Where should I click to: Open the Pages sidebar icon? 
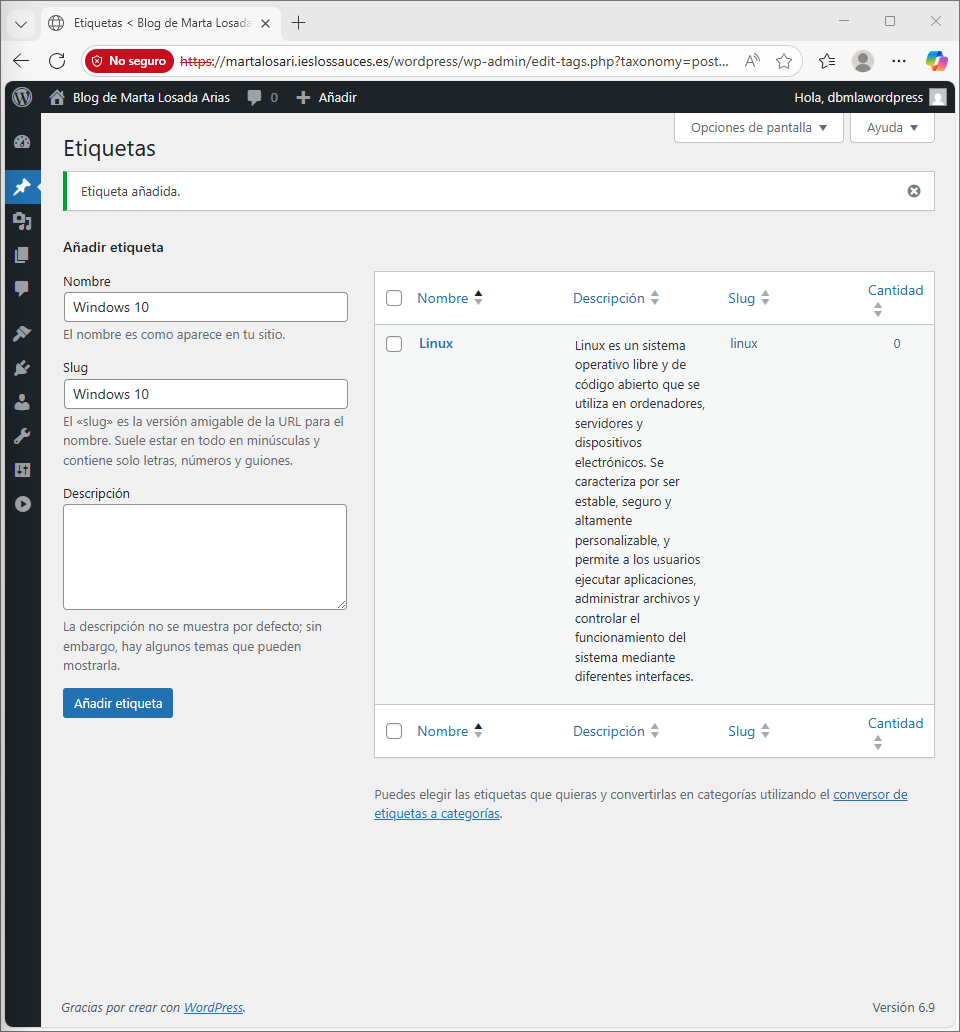(22, 255)
